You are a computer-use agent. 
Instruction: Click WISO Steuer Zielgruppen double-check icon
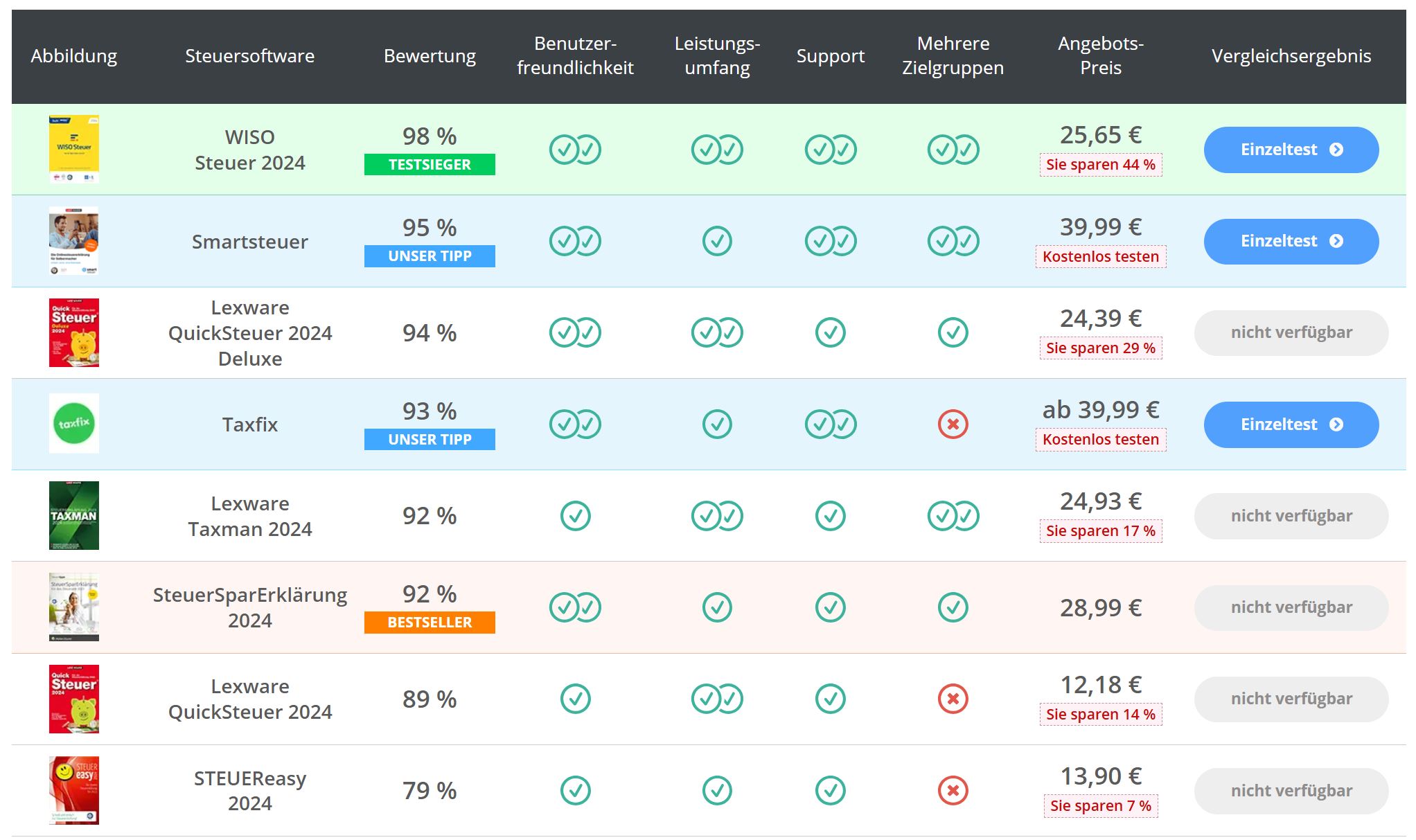click(x=953, y=150)
